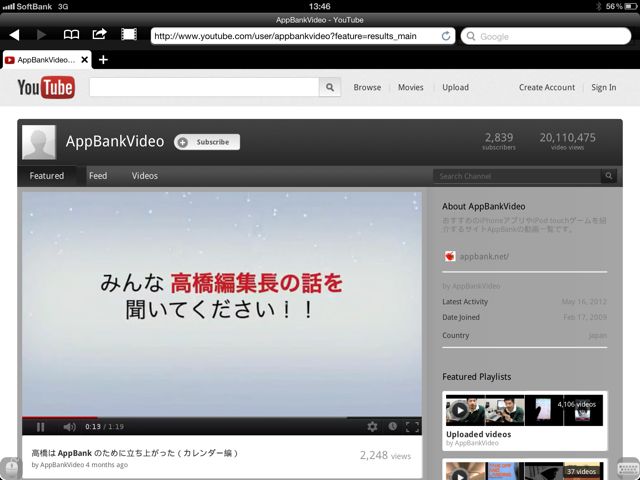Image resolution: width=640 pixels, height=480 pixels.
Task: Select the AppBankVideo tab
Action: click(x=47, y=60)
